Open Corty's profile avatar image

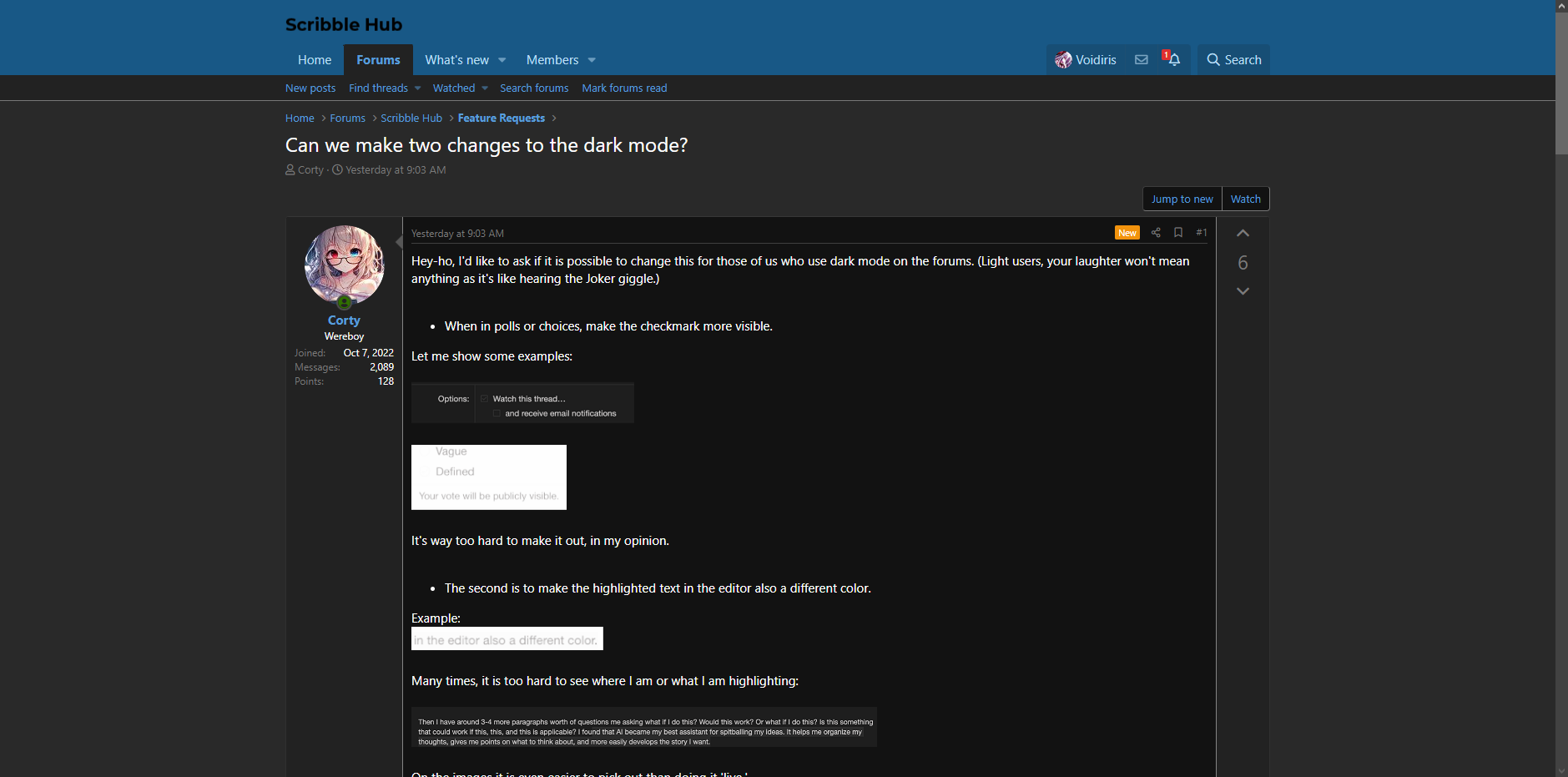click(x=344, y=265)
